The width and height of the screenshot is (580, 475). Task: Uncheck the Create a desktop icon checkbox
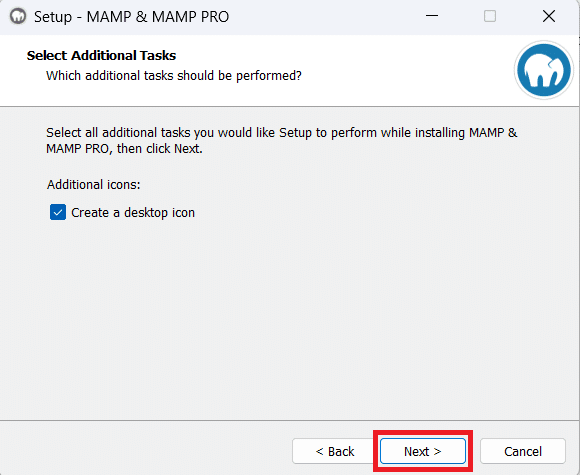click(58, 212)
